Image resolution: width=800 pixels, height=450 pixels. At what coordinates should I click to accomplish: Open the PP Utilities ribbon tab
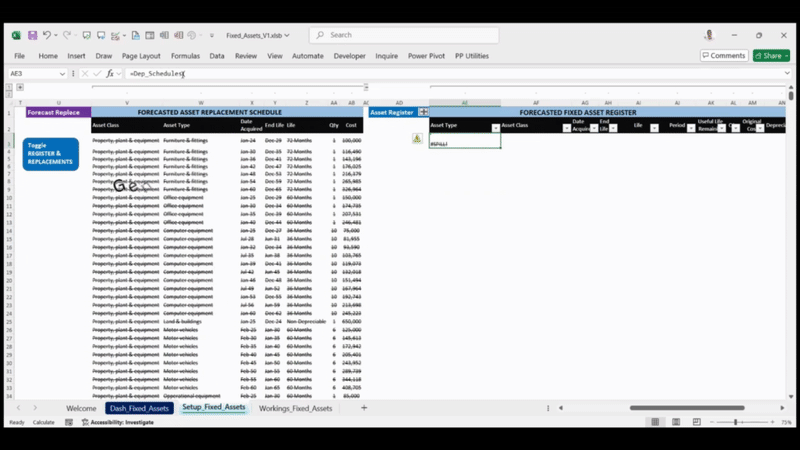click(x=472, y=56)
